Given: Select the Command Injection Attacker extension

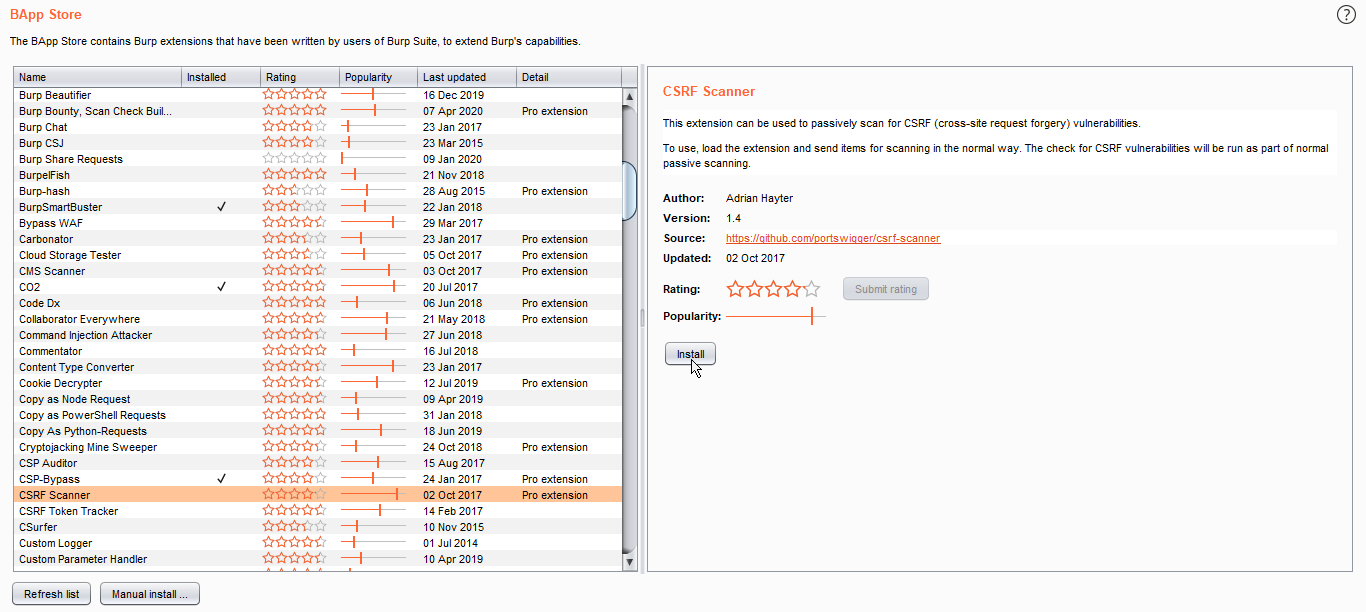Looking at the screenshot, I should tap(318, 335).
